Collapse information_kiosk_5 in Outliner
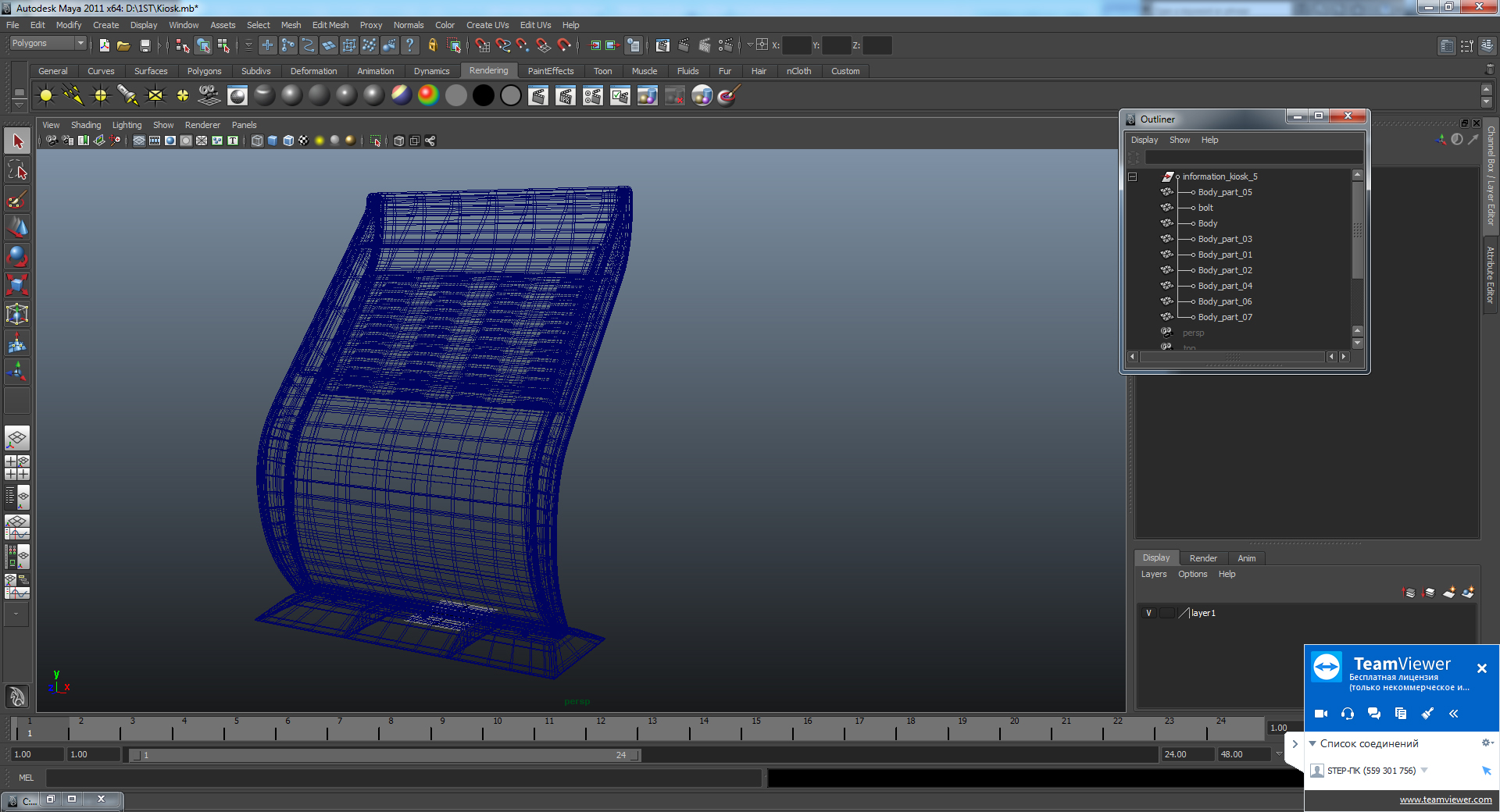This screenshot has height=812, width=1500. 1132,176
